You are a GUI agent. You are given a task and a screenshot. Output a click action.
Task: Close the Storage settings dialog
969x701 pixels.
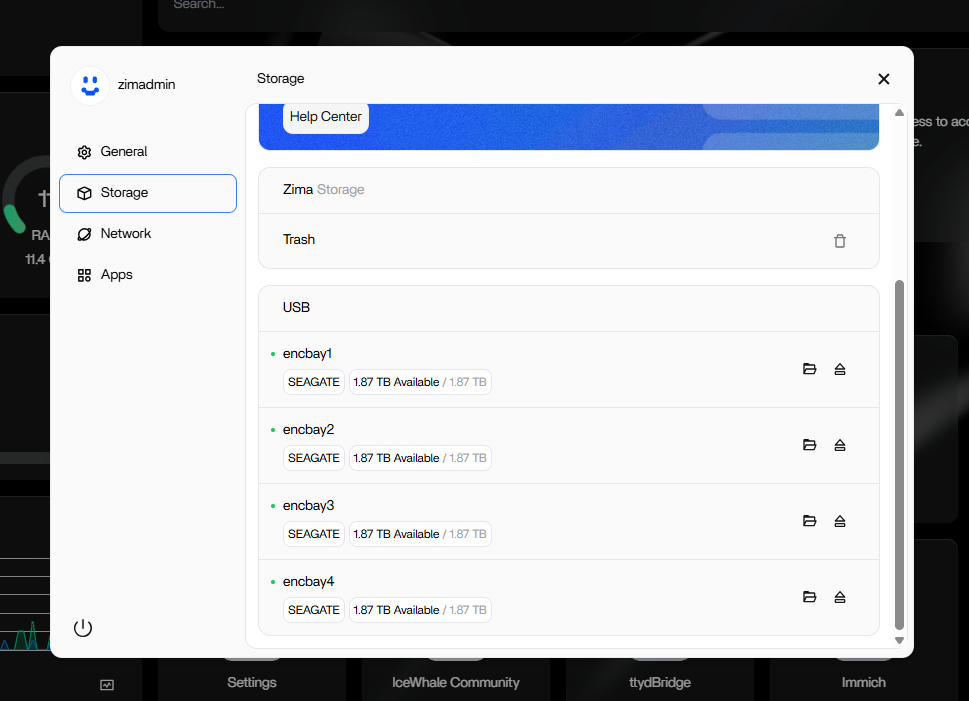pyautogui.click(x=884, y=79)
